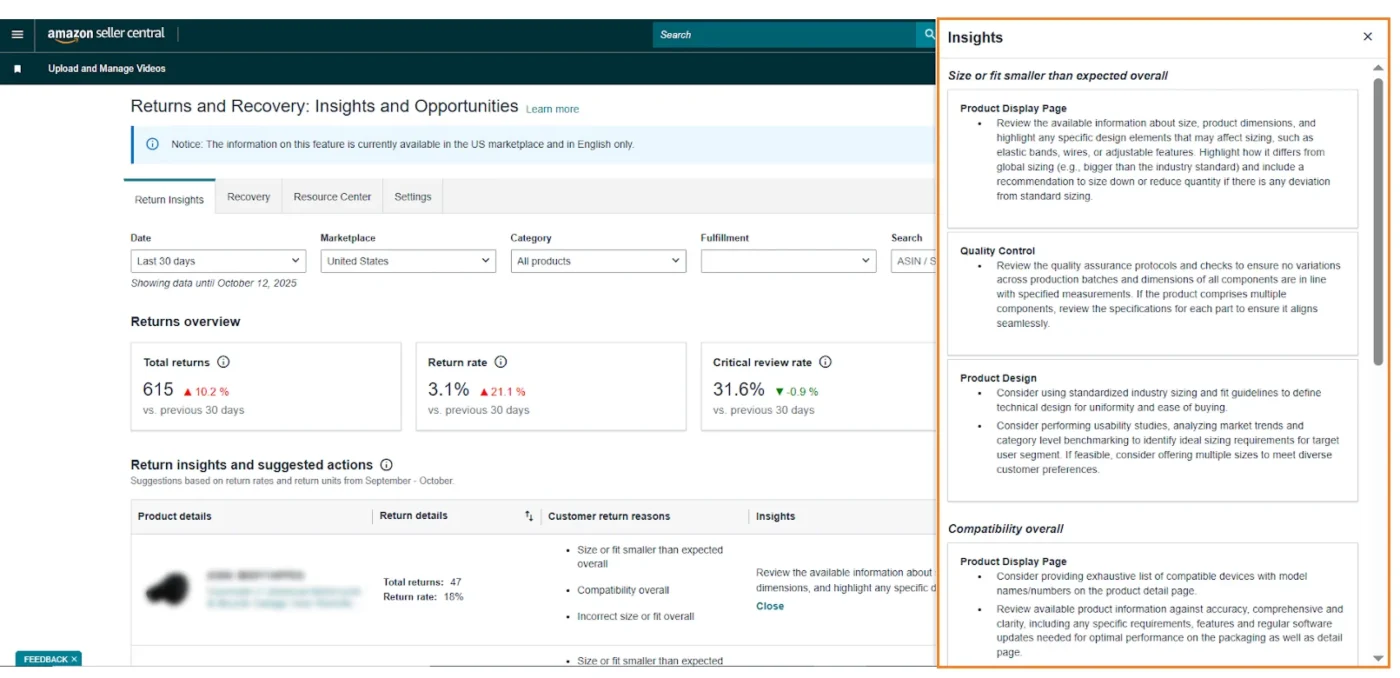Click the Amazon Seller Central logo

click(105, 33)
